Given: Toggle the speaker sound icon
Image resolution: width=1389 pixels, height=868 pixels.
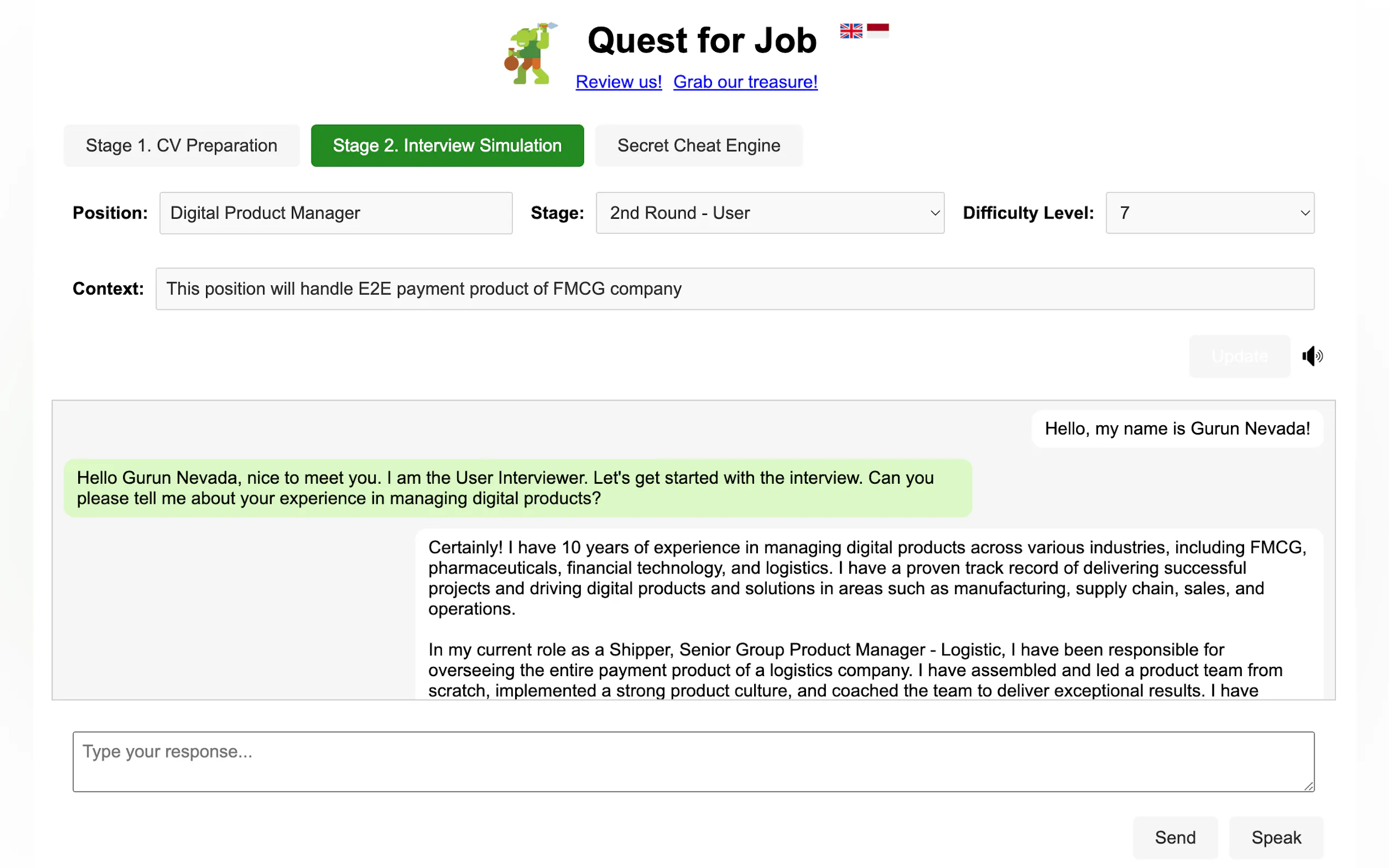Looking at the screenshot, I should click(1311, 356).
